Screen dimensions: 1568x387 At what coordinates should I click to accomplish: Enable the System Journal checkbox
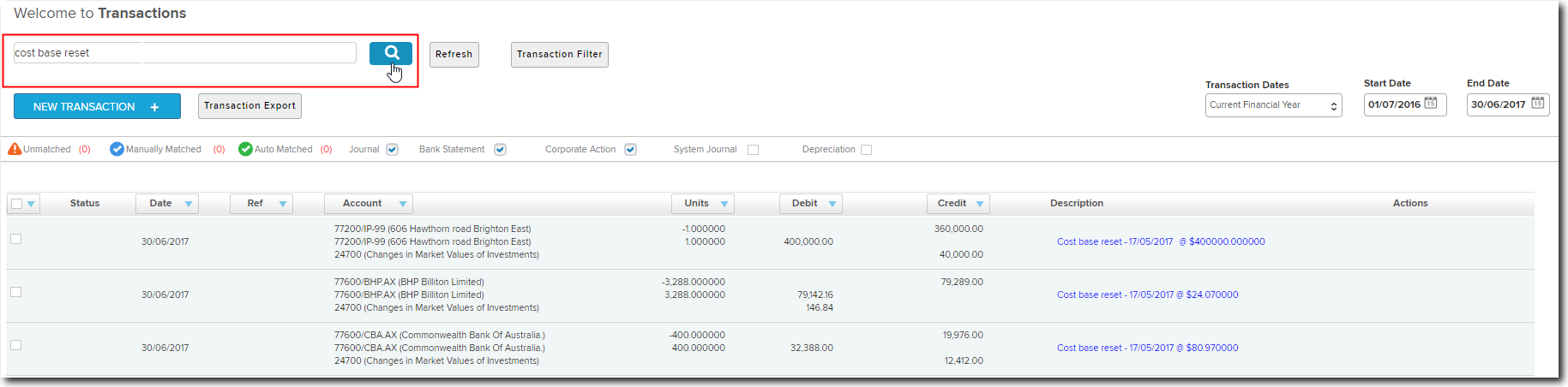pos(753,150)
